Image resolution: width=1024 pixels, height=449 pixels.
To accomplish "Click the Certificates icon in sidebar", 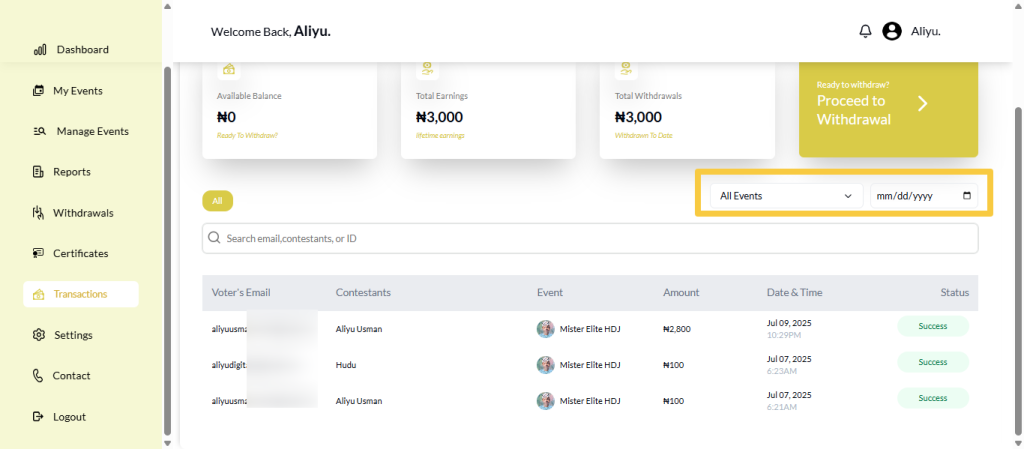I will click(39, 254).
